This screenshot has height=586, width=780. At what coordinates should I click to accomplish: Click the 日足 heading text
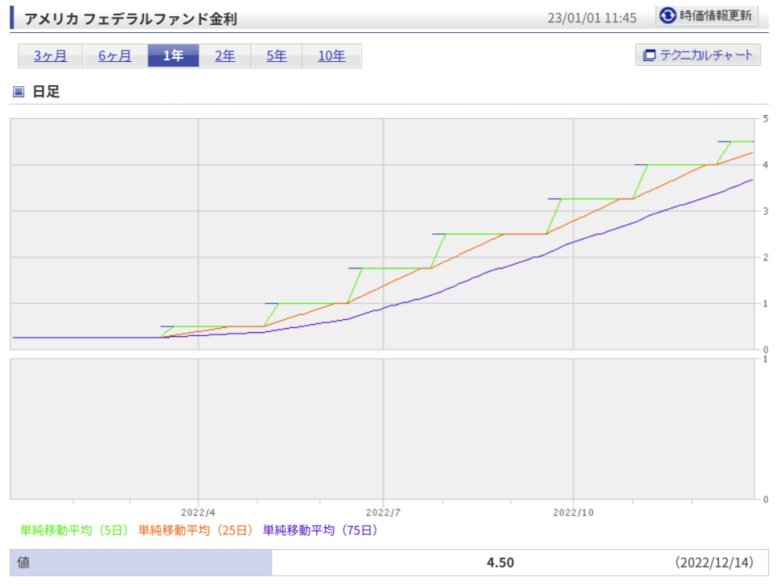(46, 92)
